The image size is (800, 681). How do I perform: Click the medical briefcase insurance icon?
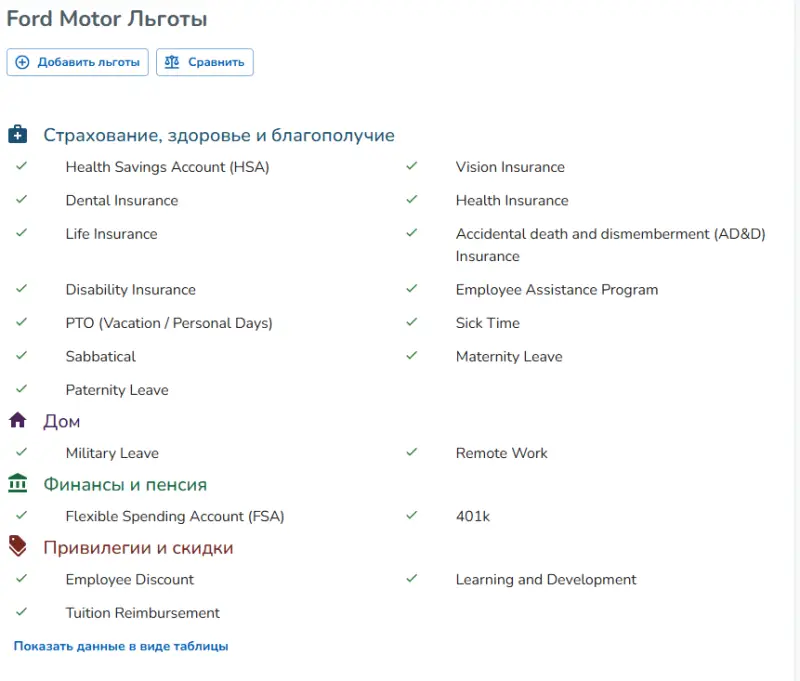[x=17, y=135]
